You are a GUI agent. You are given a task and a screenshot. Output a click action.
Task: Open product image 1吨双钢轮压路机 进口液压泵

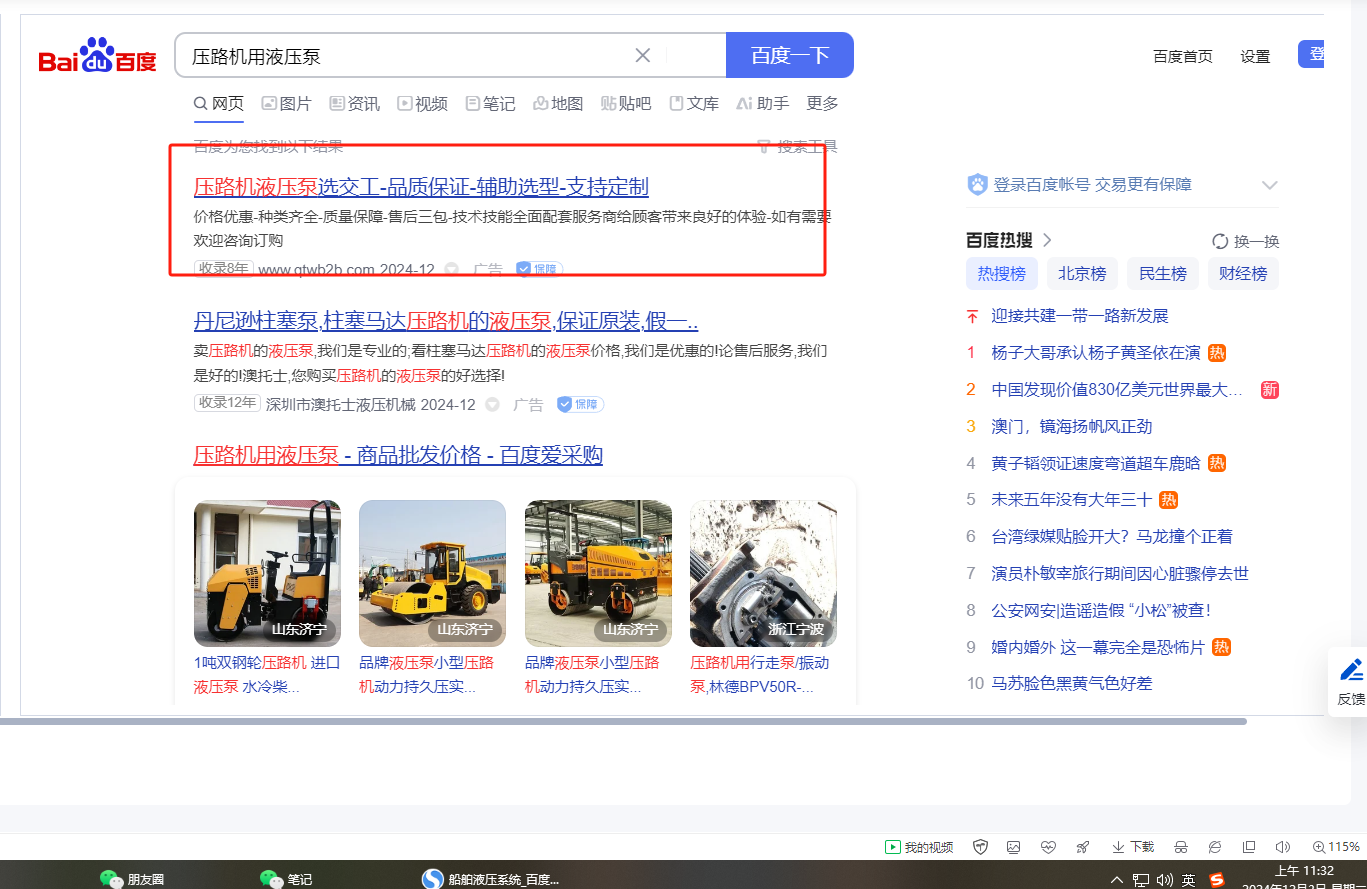pyautogui.click(x=267, y=573)
